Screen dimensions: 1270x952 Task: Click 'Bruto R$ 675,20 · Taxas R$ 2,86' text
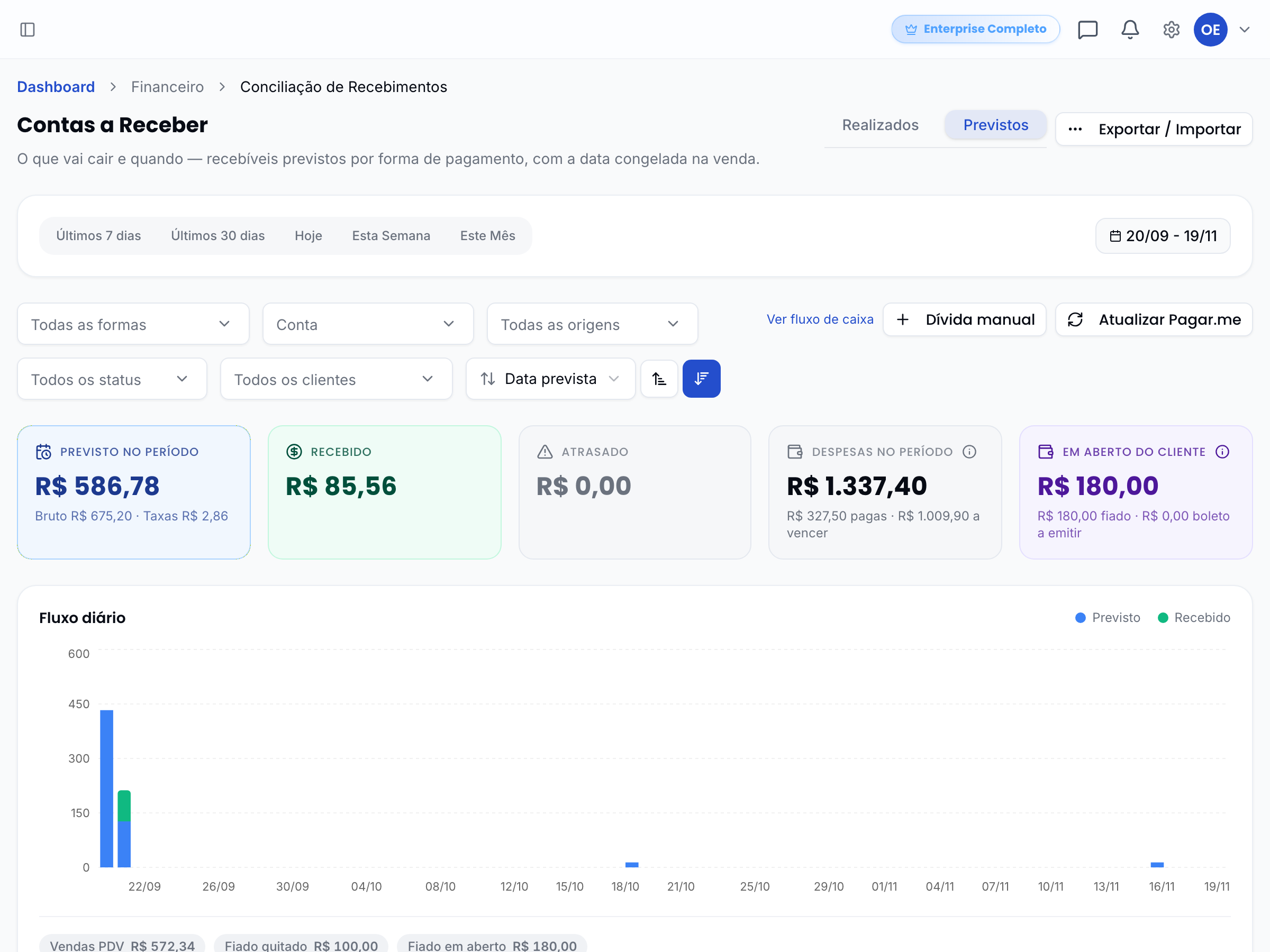coord(131,516)
